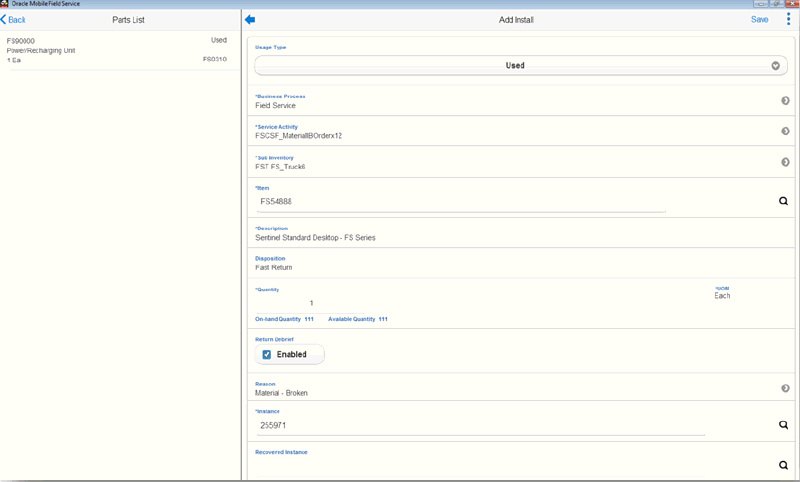Open the Usage Type dropdown
This screenshot has height=482, width=800.
(x=520, y=66)
